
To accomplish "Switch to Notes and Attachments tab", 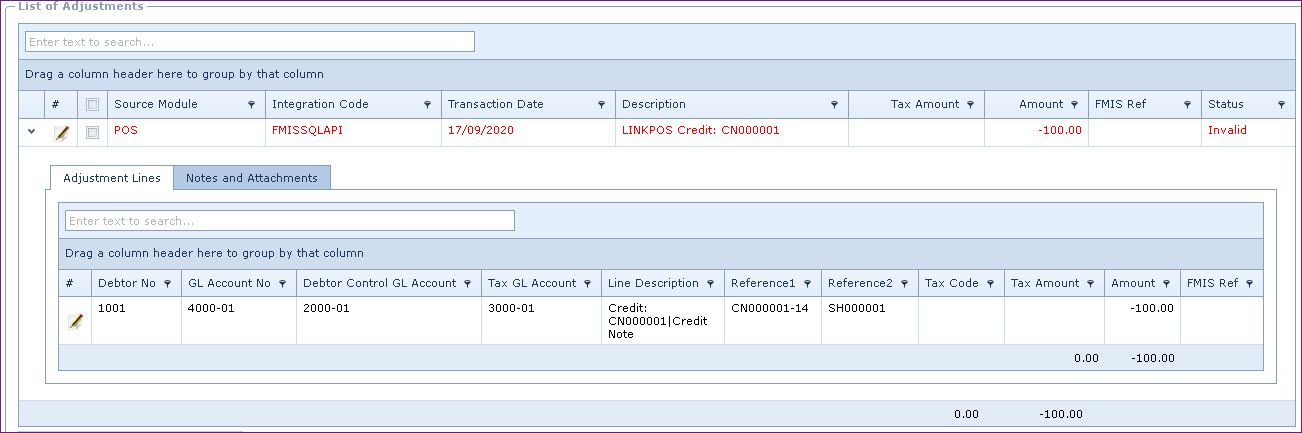I will click(252, 178).
